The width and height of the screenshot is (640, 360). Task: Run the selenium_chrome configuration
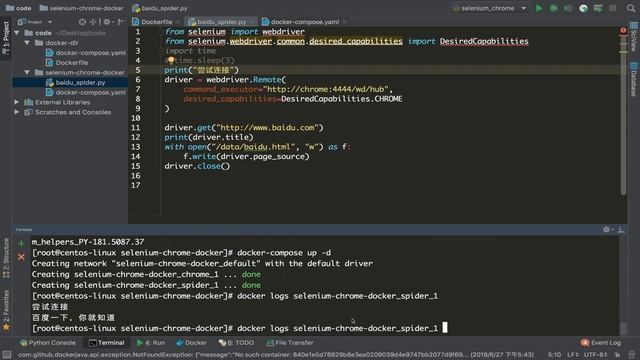(539, 8)
